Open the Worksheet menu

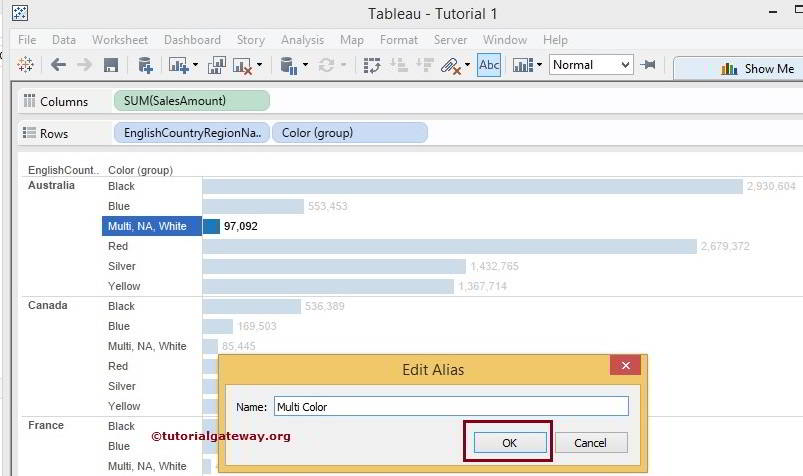click(x=120, y=39)
